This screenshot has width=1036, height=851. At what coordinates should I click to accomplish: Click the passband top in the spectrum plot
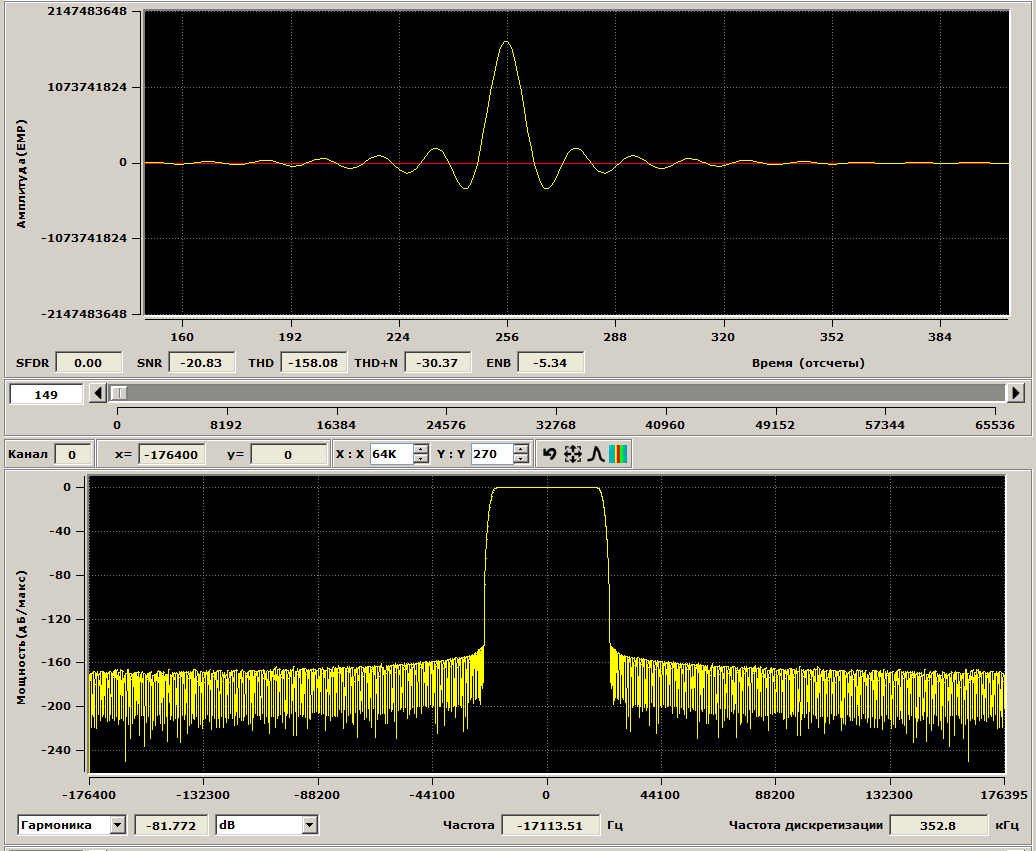[x=546, y=488]
